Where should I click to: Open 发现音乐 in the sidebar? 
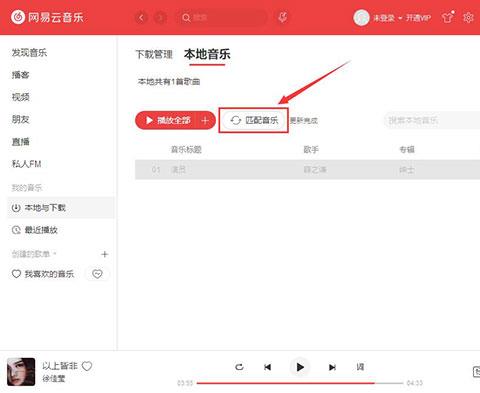[29, 53]
